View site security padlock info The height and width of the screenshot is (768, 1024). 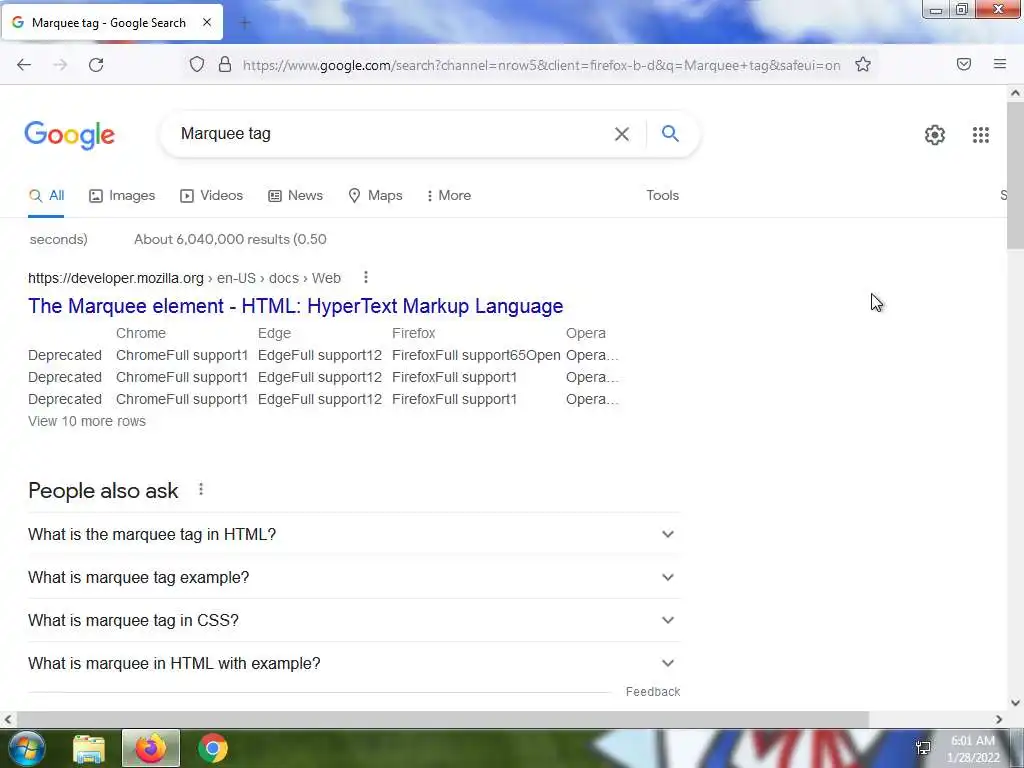(225, 64)
